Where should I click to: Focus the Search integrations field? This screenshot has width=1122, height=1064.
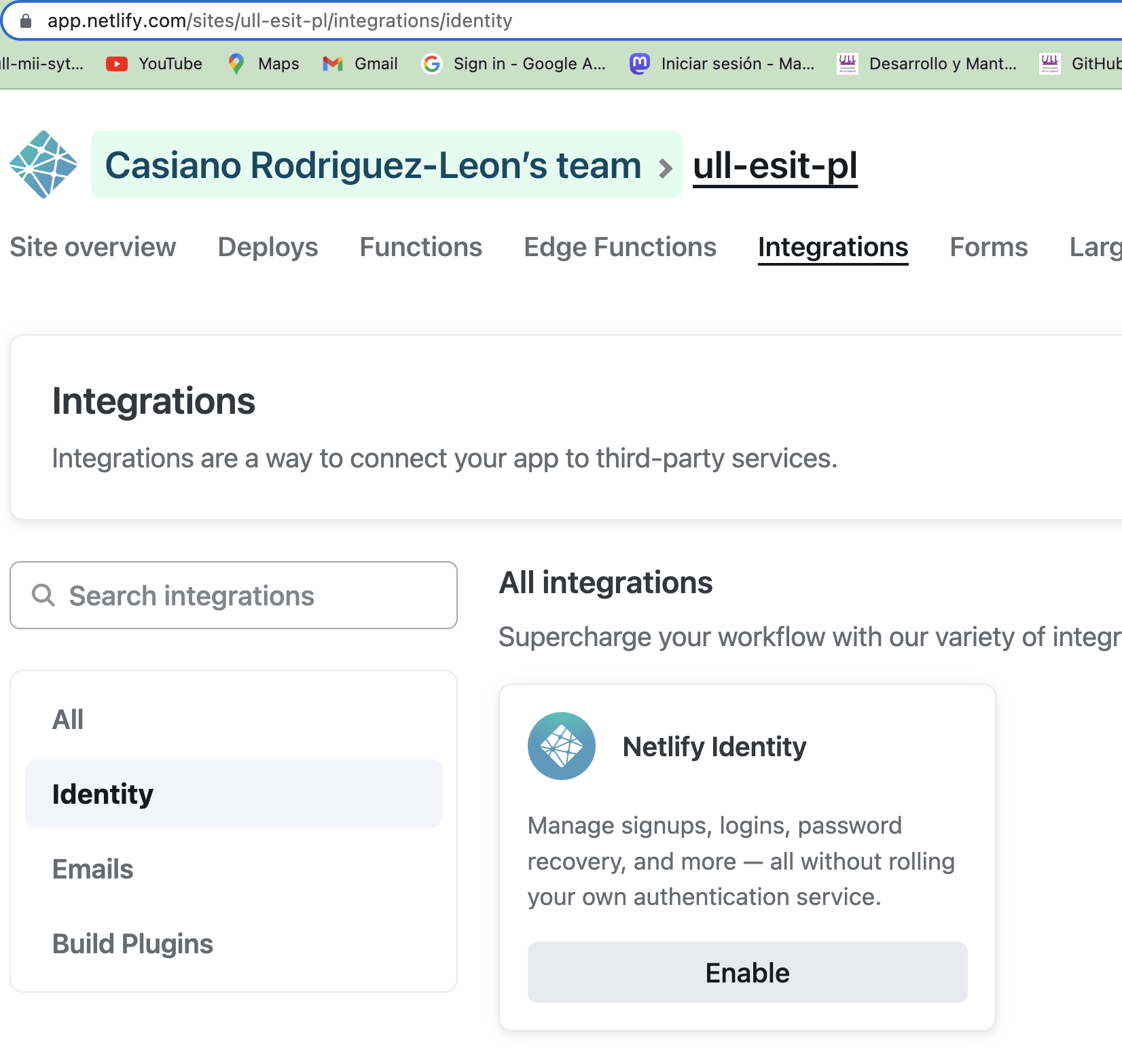(x=234, y=595)
